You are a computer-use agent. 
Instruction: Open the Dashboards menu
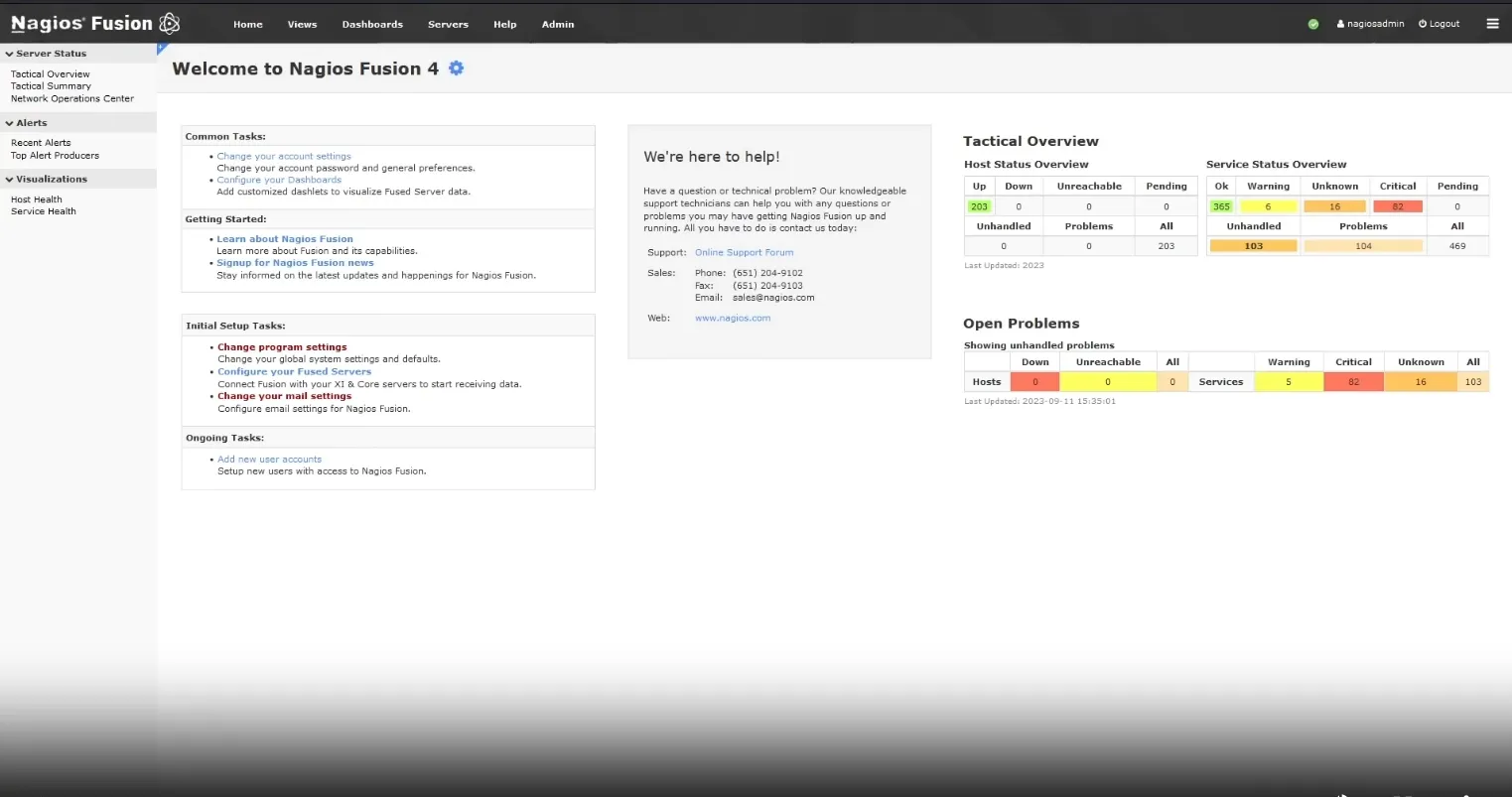tap(372, 24)
